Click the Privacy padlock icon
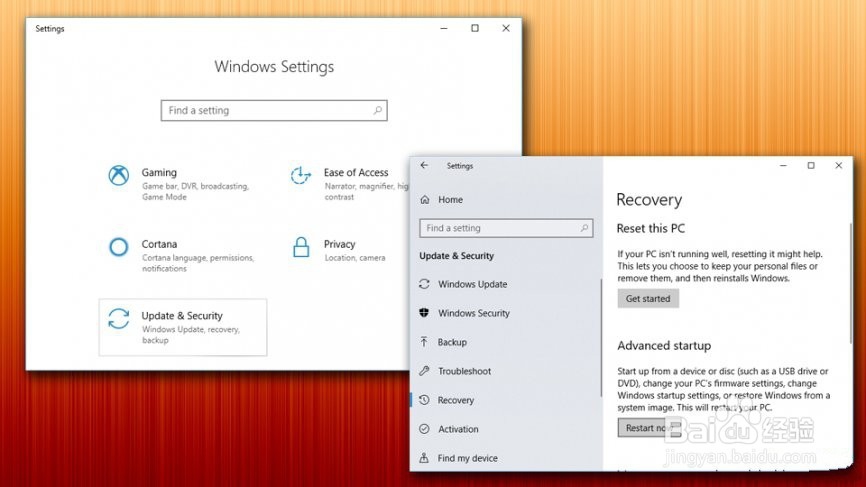The image size is (866, 487). [301, 247]
